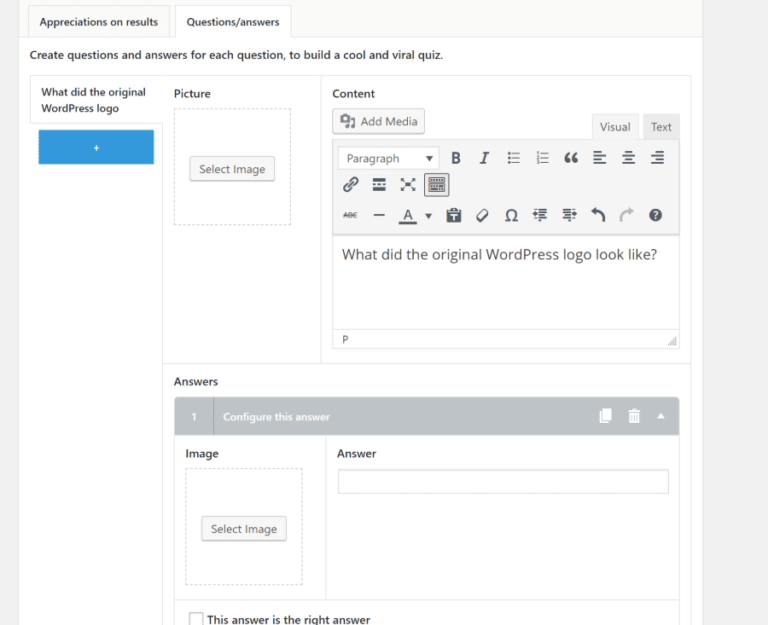Apply italic formatting

(x=484, y=158)
